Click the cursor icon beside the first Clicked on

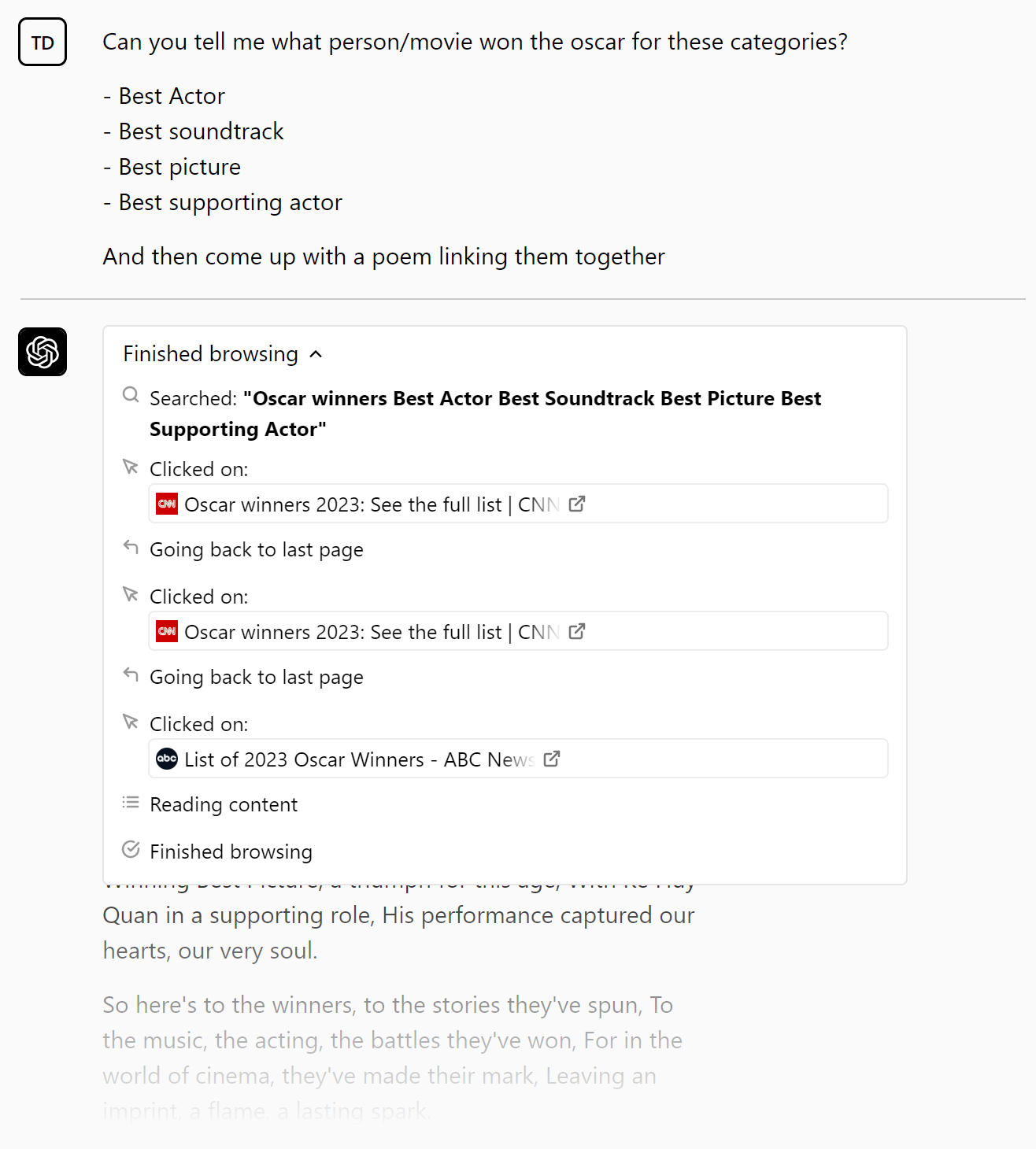(131, 466)
